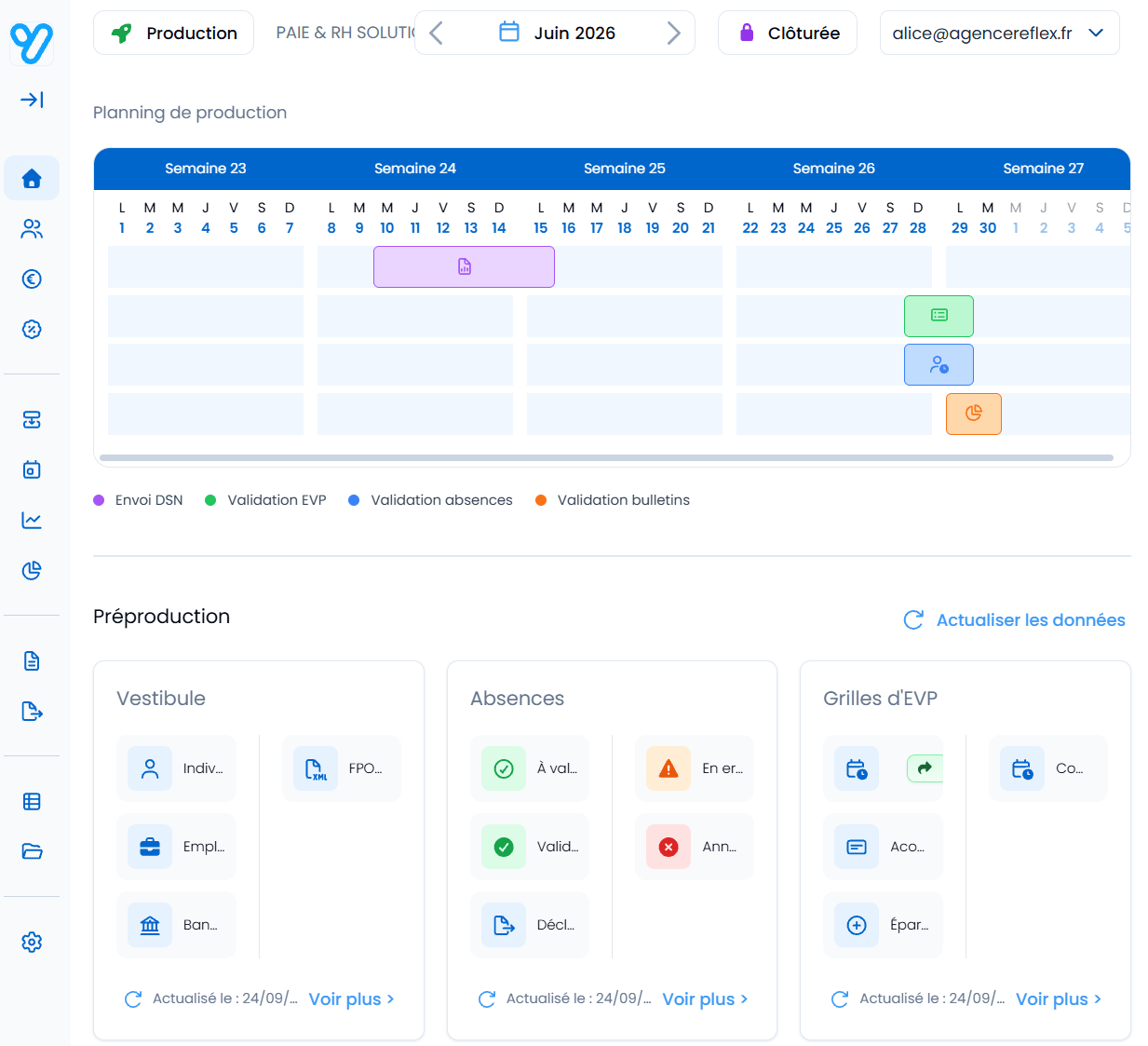Viewport: 1148px width, 1046px height.
Task: Select the green Validation EVP planning block
Action: tap(939, 316)
